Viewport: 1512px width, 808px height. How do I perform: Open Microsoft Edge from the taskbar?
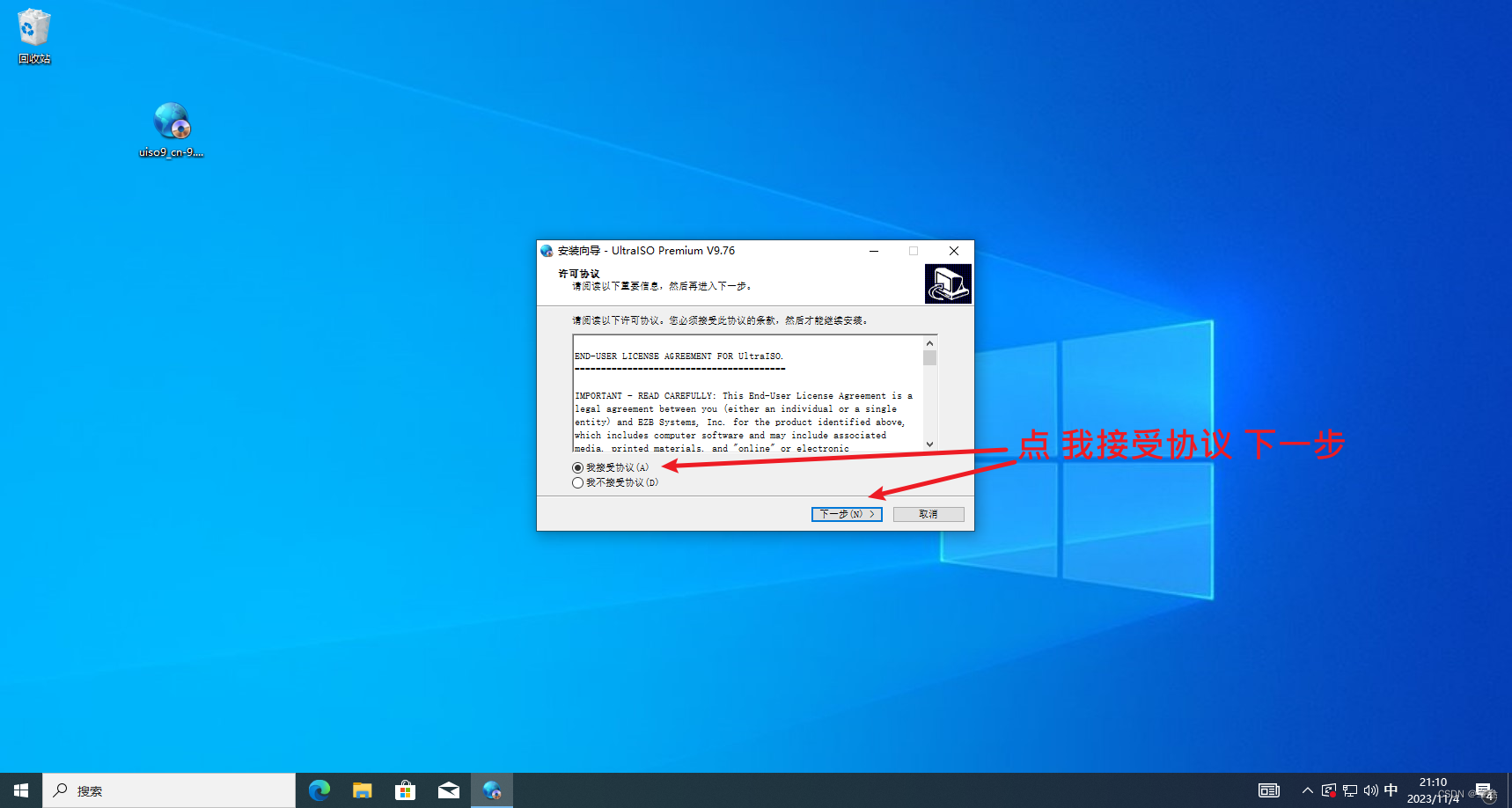point(319,790)
